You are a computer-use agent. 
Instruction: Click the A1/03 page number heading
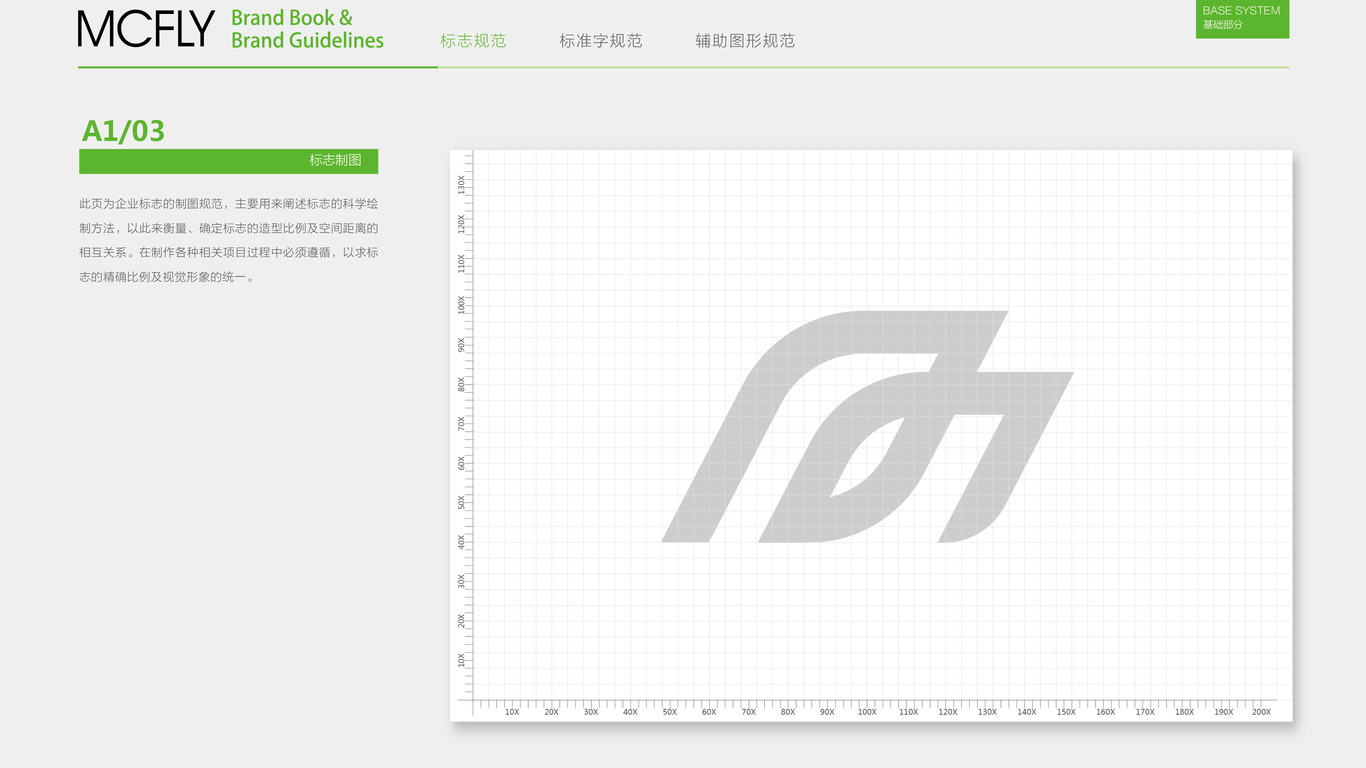pyautogui.click(x=123, y=131)
